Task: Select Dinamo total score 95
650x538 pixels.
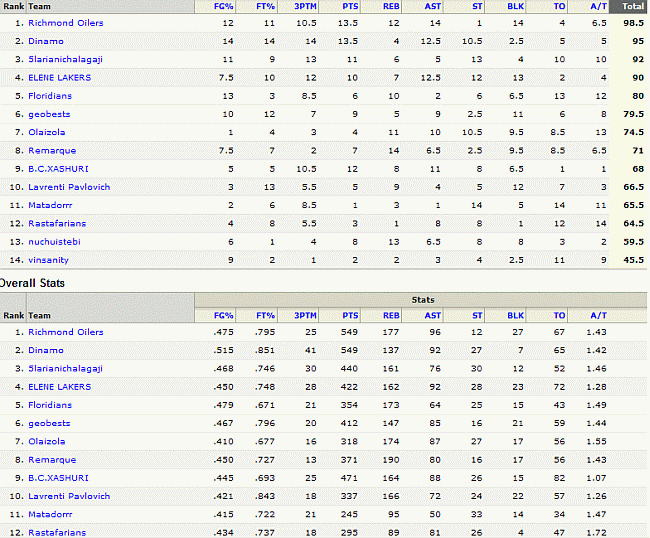Action: point(638,41)
